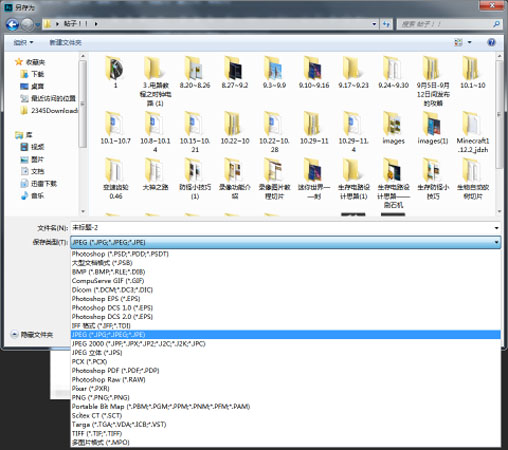Select the folder named 8.20~8.26
The image size is (508, 450).
pos(195,72)
